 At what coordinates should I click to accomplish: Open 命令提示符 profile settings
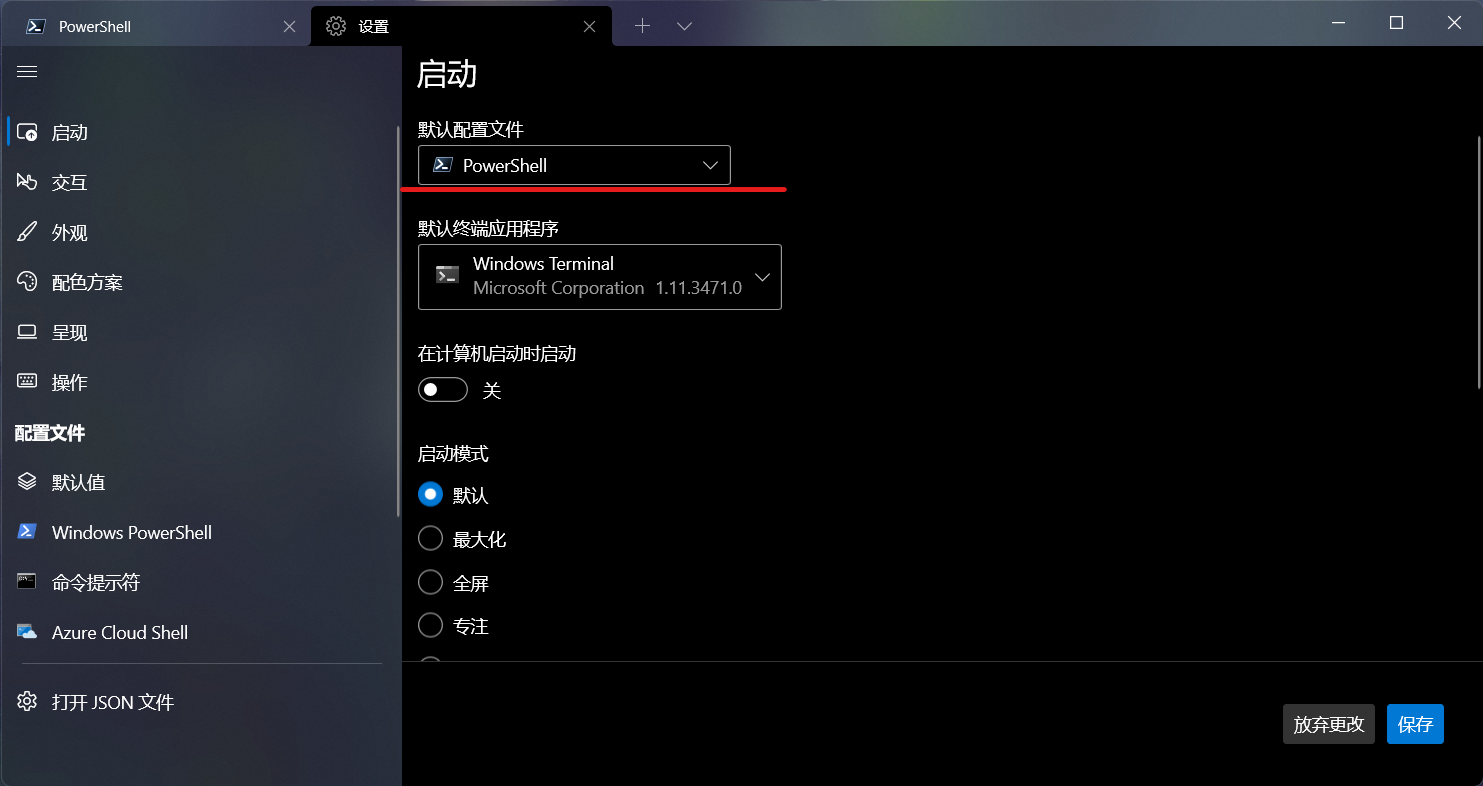(198, 582)
